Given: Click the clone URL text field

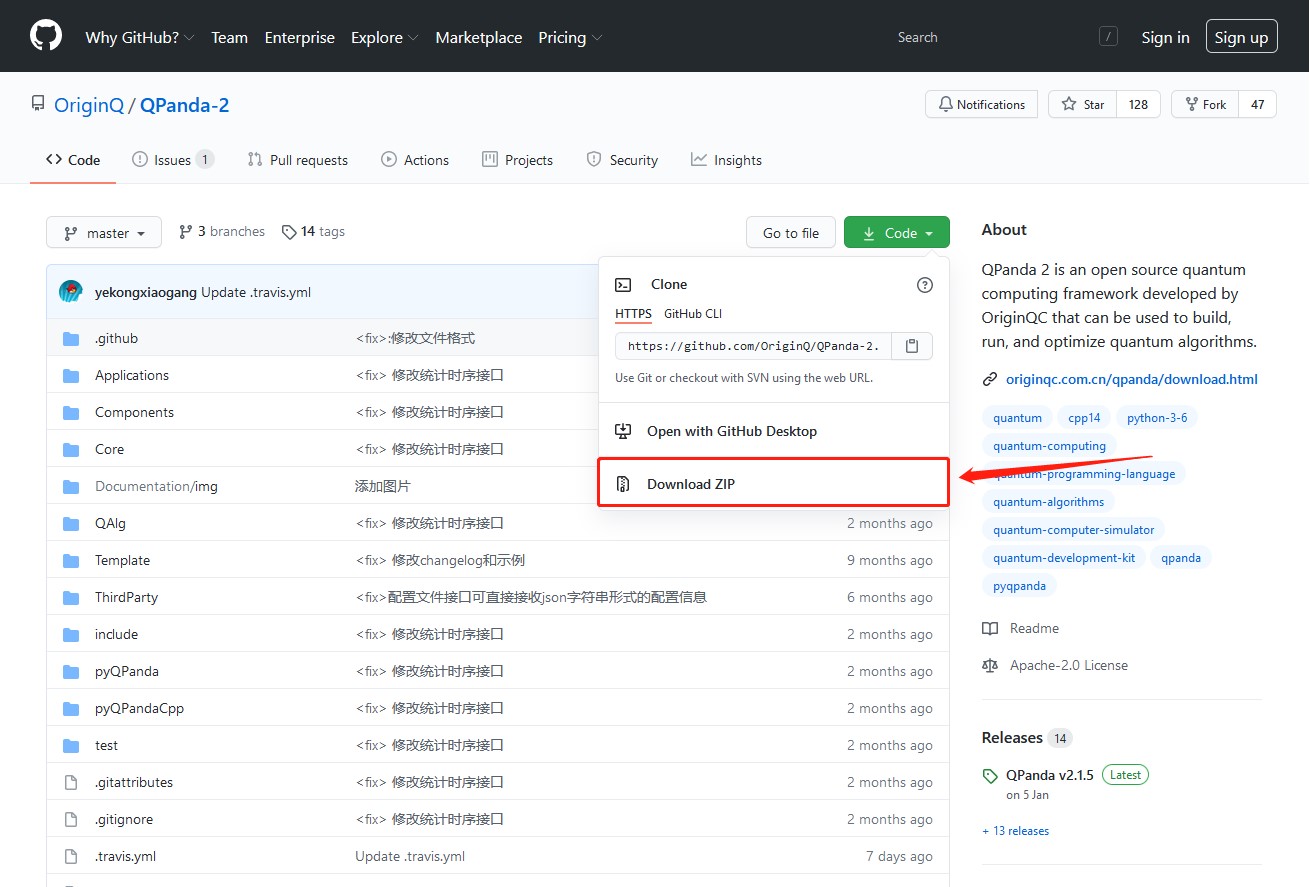Looking at the screenshot, I should click(753, 346).
